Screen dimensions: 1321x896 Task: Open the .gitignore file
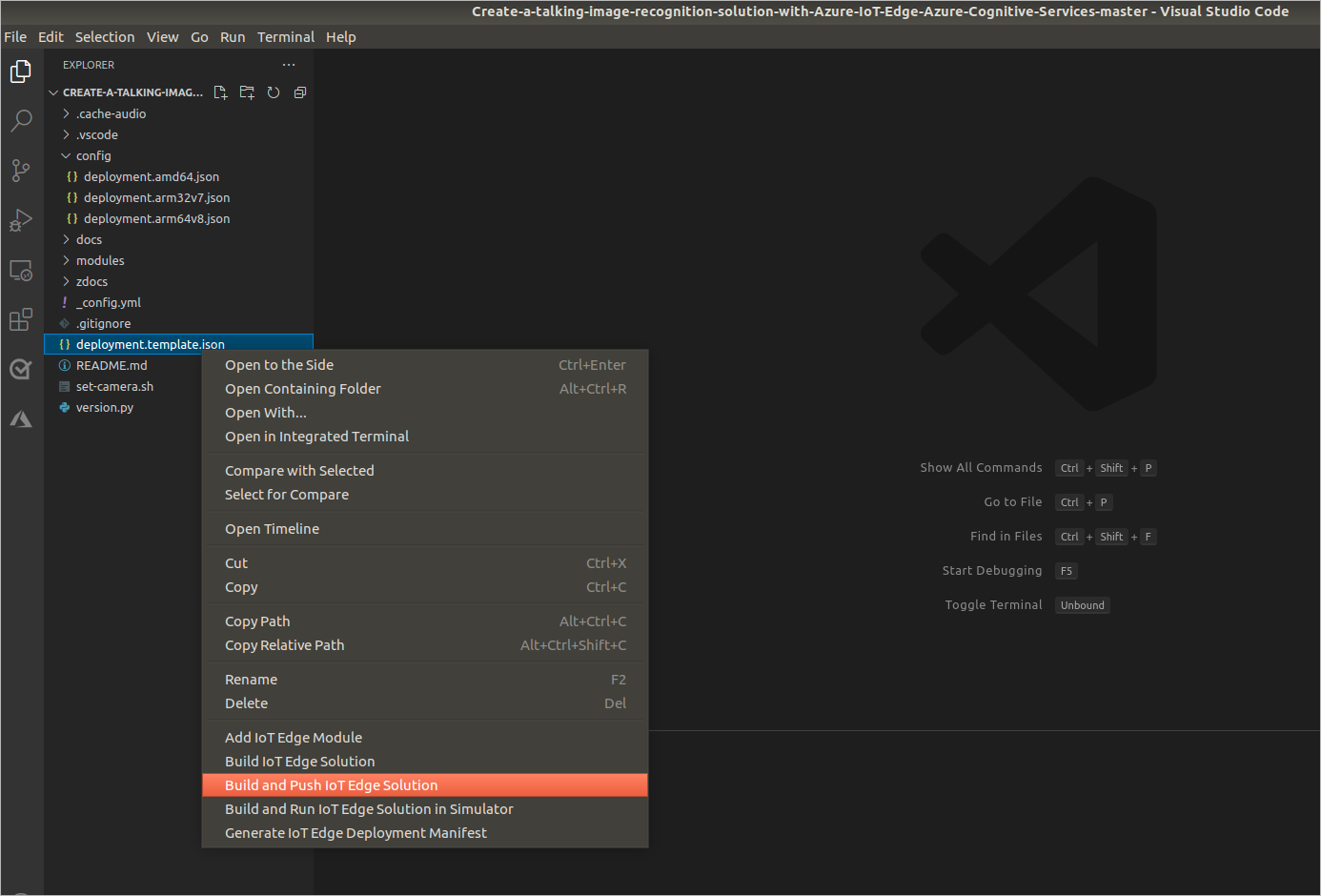coord(179,323)
